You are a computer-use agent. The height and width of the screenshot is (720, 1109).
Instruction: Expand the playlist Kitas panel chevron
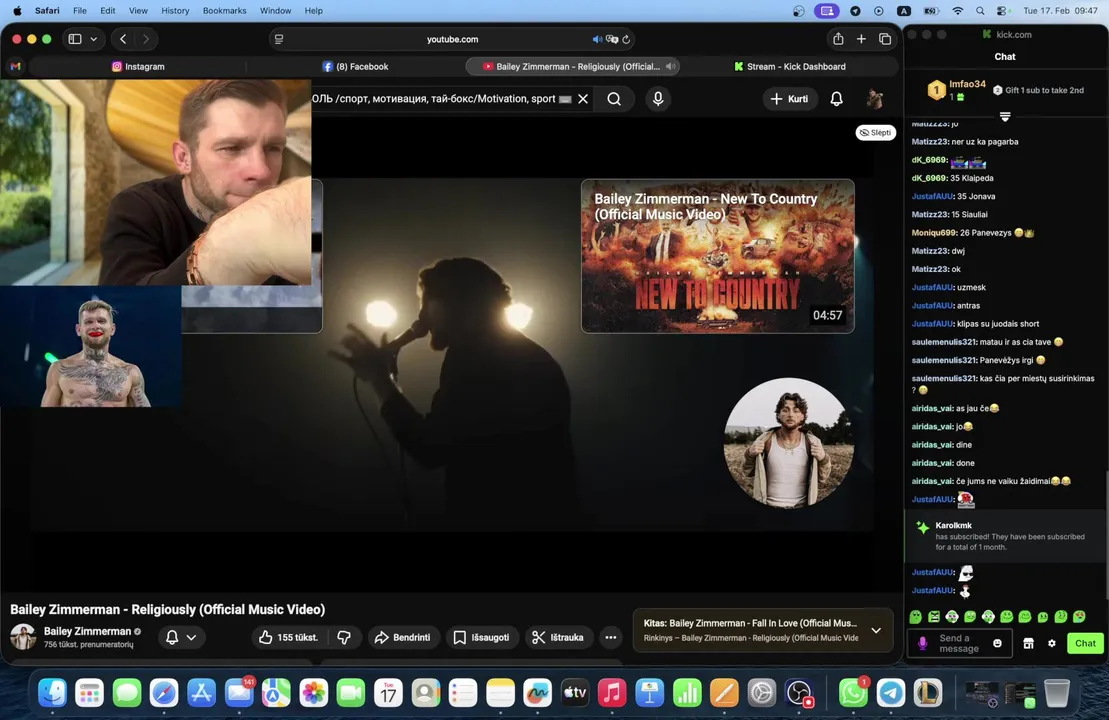(x=876, y=630)
